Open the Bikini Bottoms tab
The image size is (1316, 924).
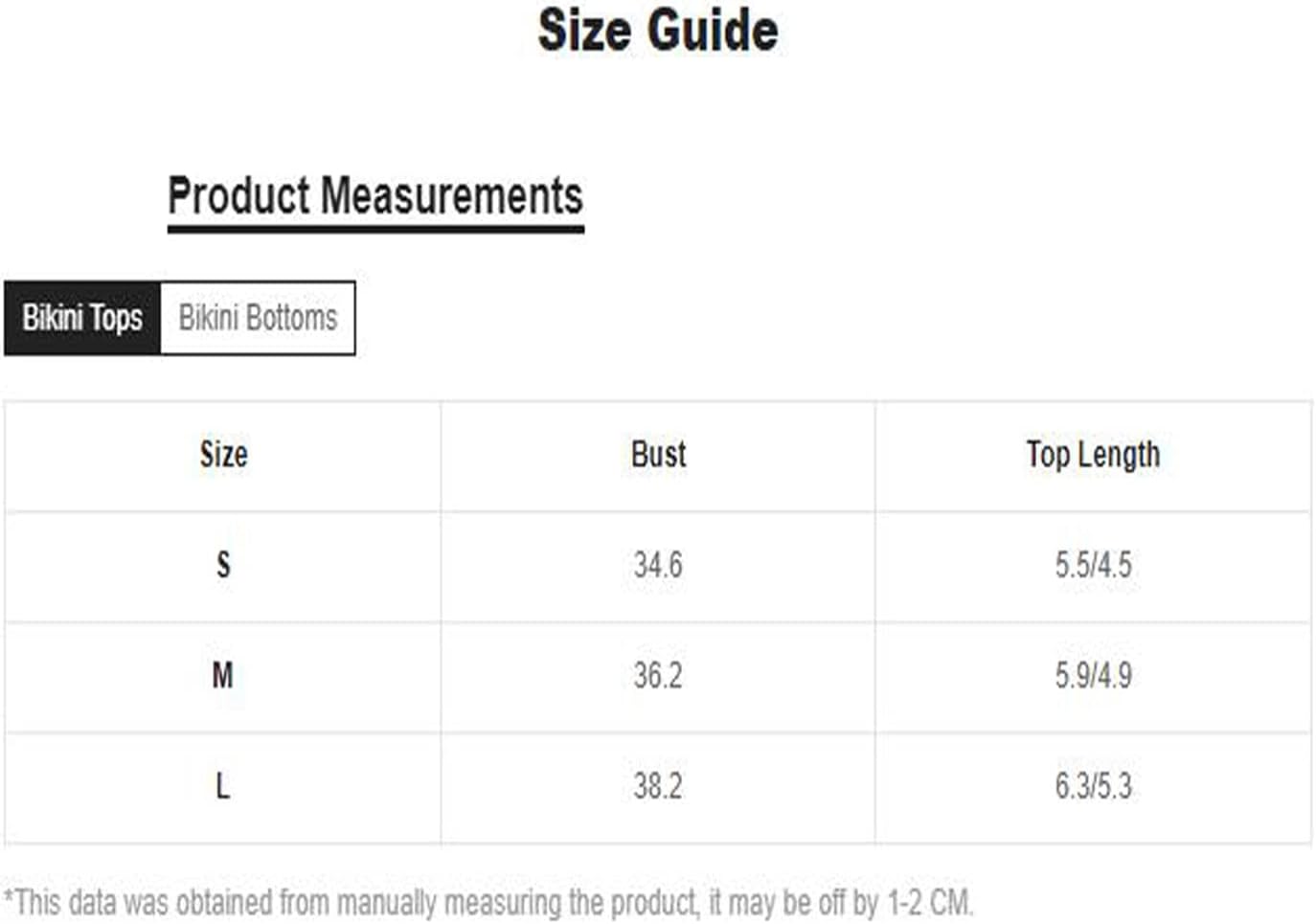coord(258,318)
